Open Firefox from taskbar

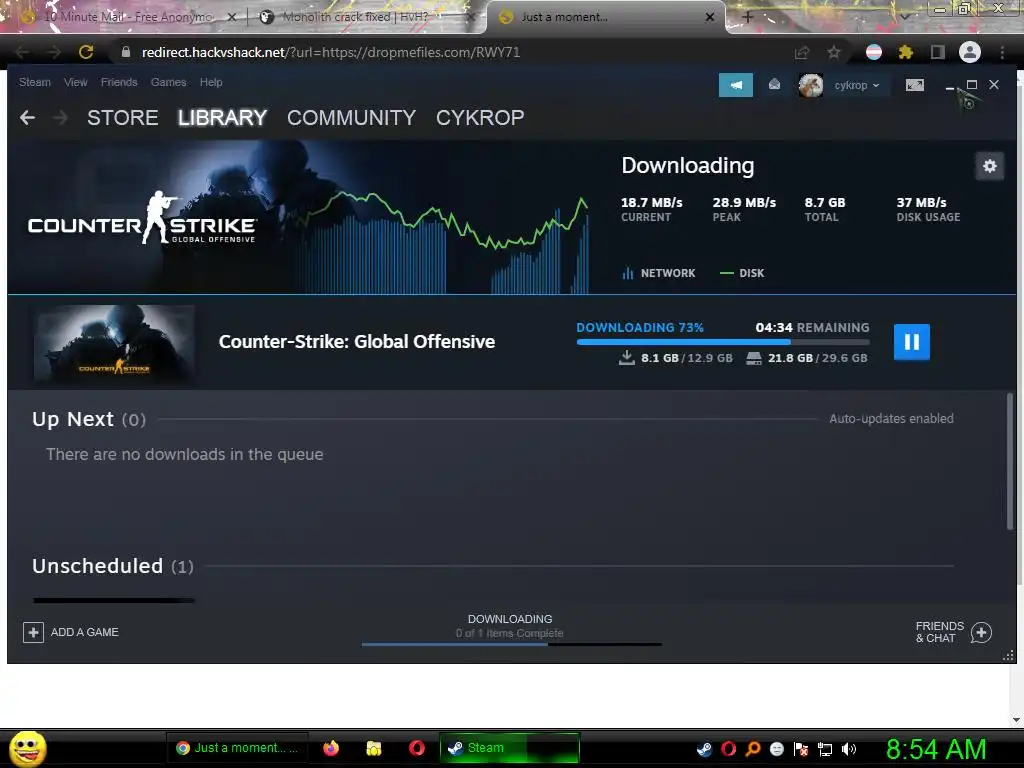coord(331,748)
